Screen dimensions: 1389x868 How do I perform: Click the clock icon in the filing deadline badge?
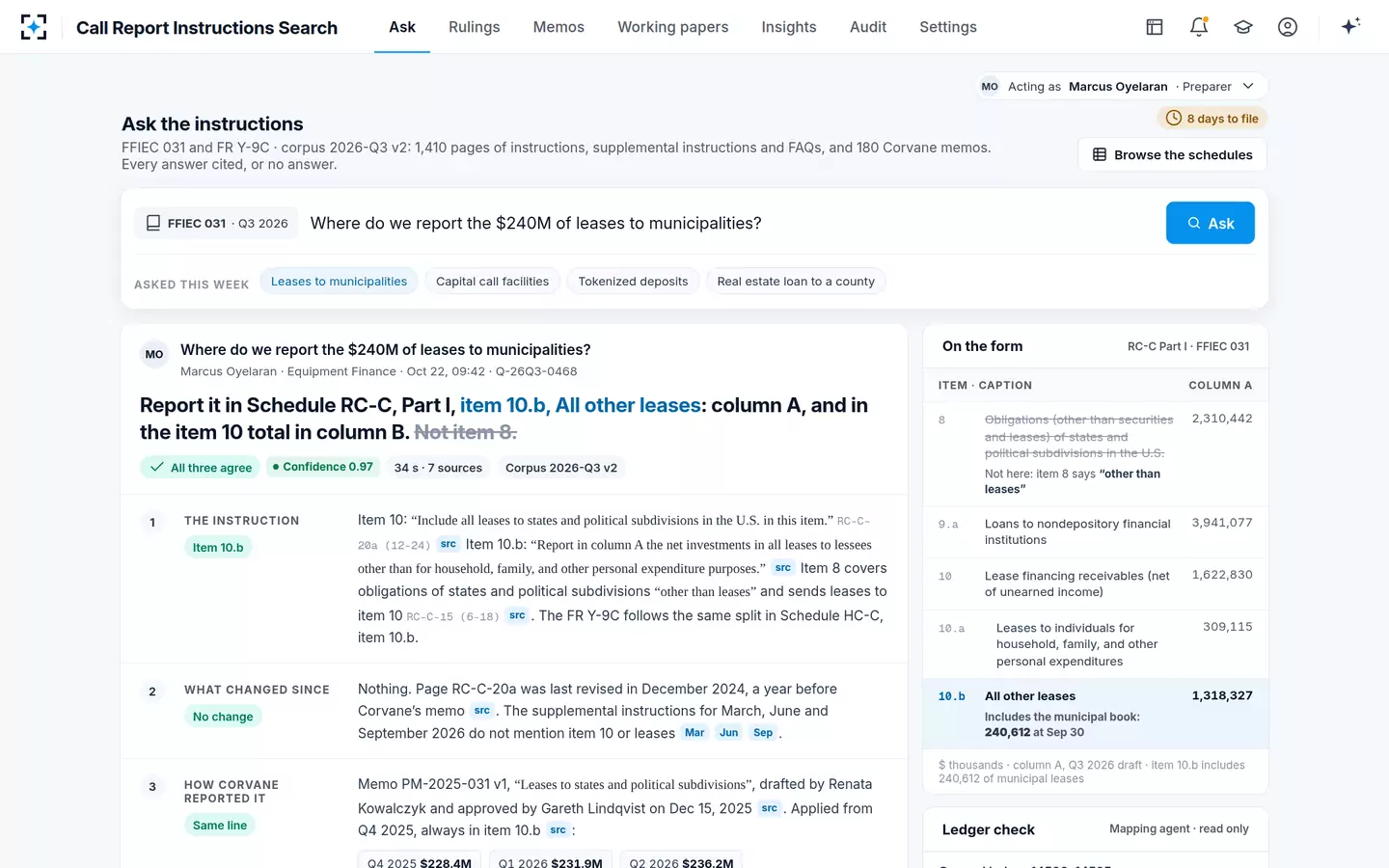(1174, 119)
